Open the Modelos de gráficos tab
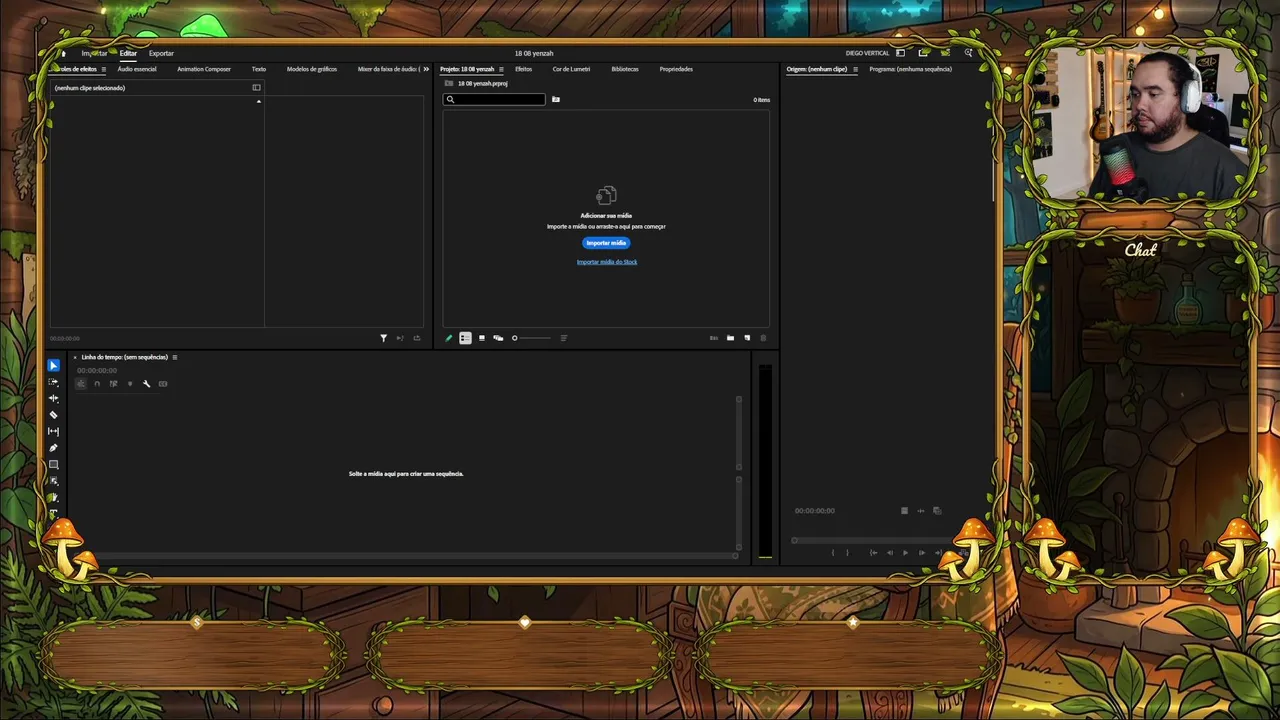 click(312, 69)
